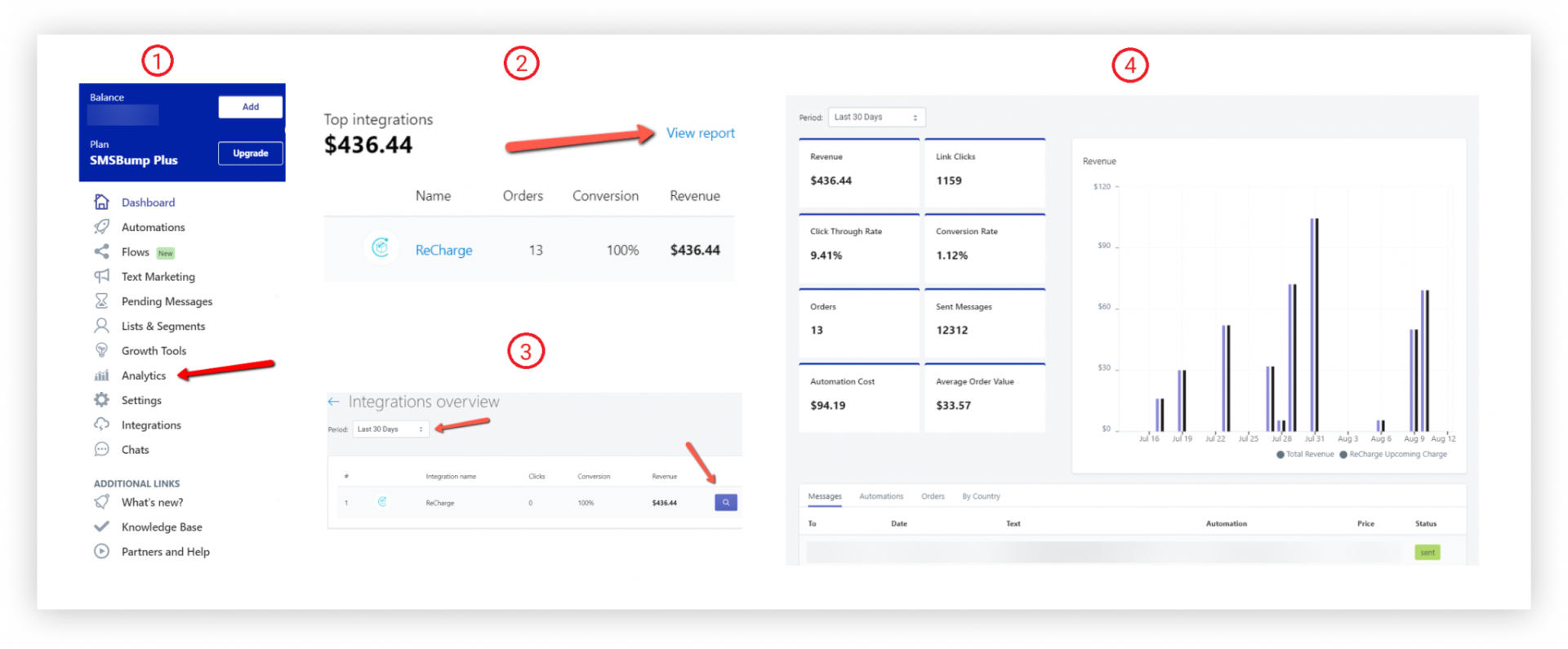Open What's new link

coord(152,502)
